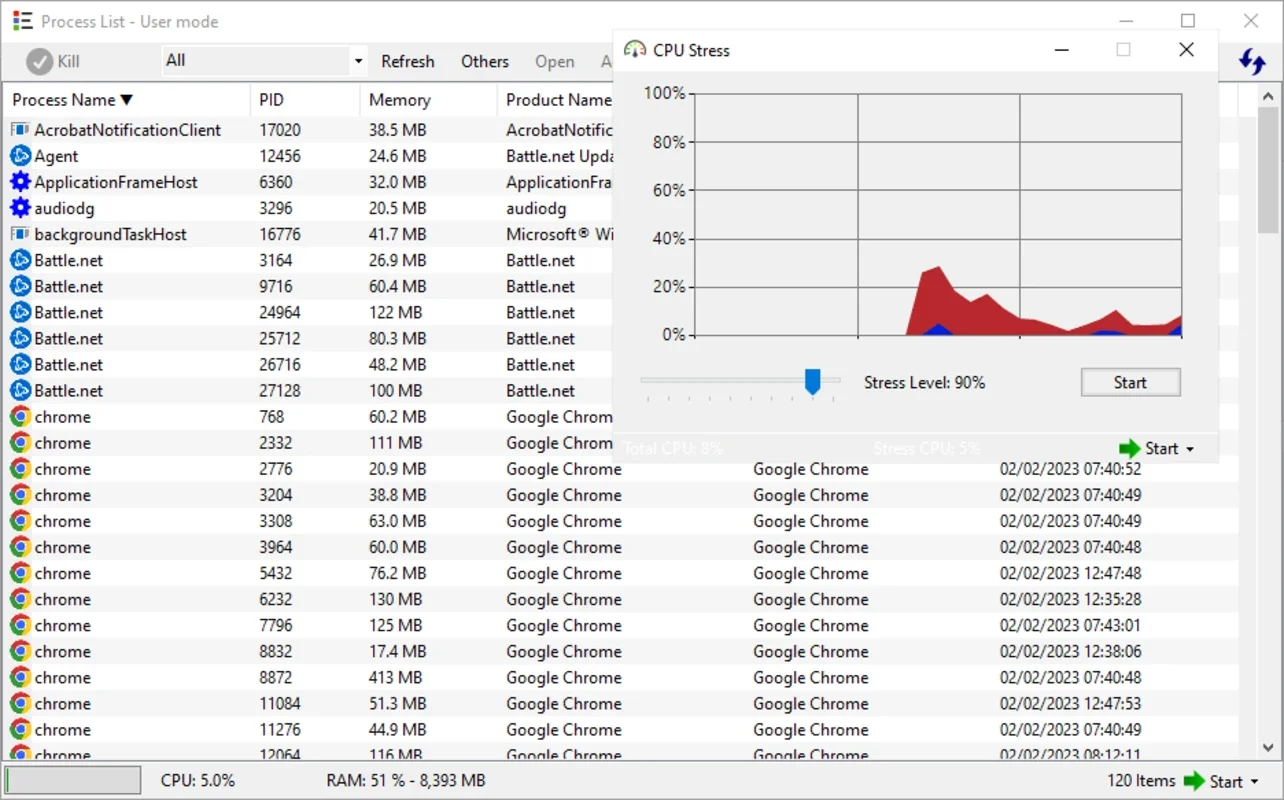
Task: Click chrome icon for PID 3308
Action: click(20, 521)
